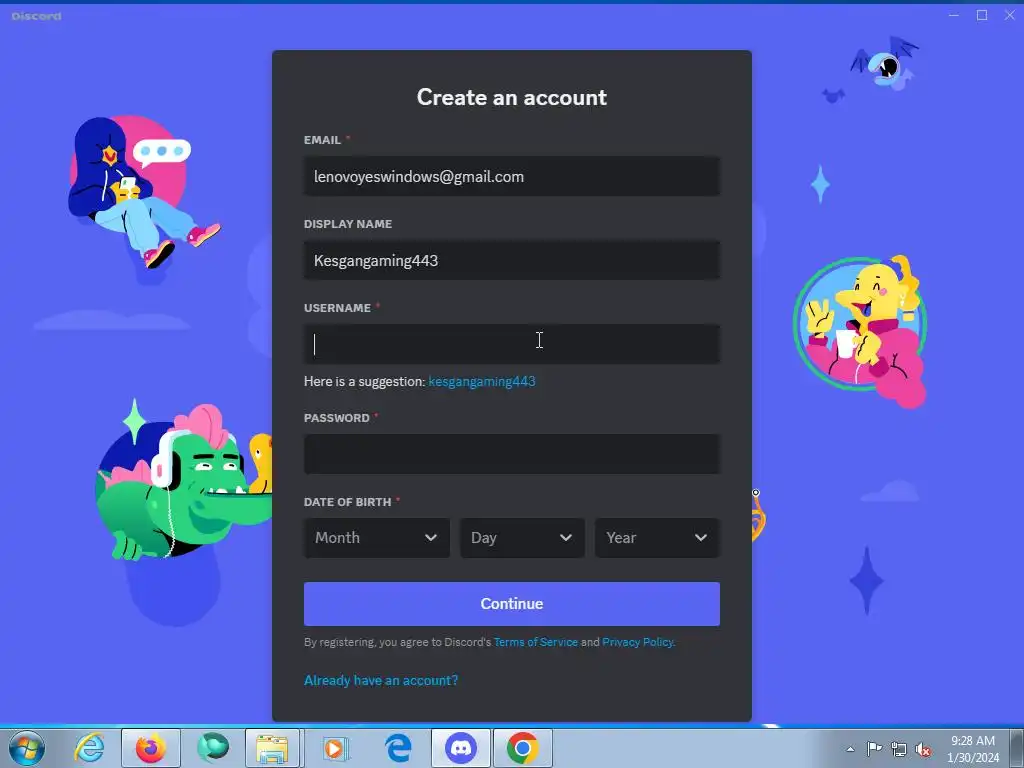The height and width of the screenshot is (768, 1024).
Task: Open Firefox from the taskbar
Action: tap(150, 748)
